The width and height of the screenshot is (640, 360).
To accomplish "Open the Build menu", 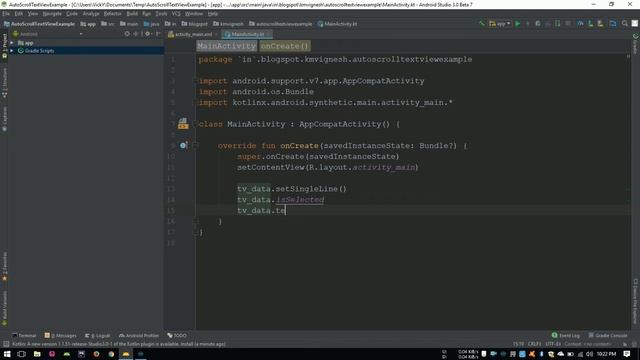I will 132,13.
